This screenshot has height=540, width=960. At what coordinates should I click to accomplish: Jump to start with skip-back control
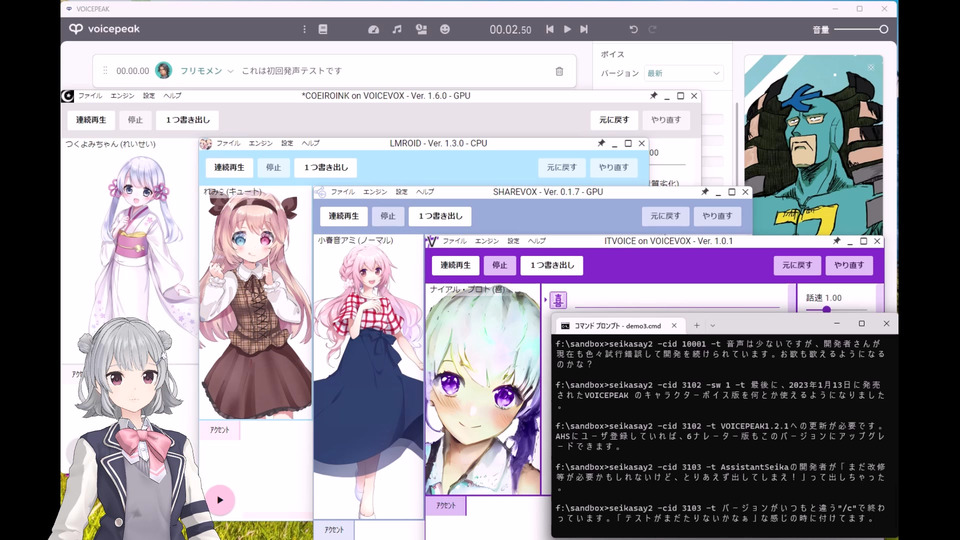(550, 29)
